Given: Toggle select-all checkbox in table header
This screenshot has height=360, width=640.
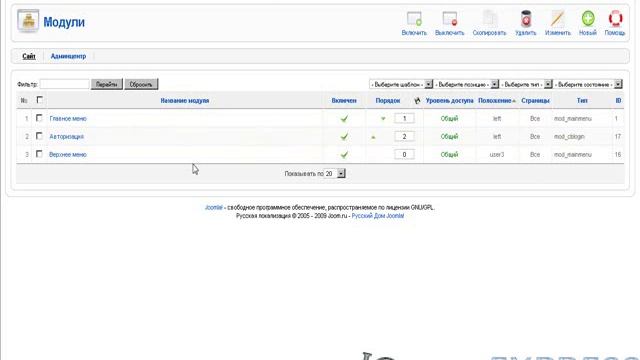Looking at the screenshot, I should (x=40, y=100).
